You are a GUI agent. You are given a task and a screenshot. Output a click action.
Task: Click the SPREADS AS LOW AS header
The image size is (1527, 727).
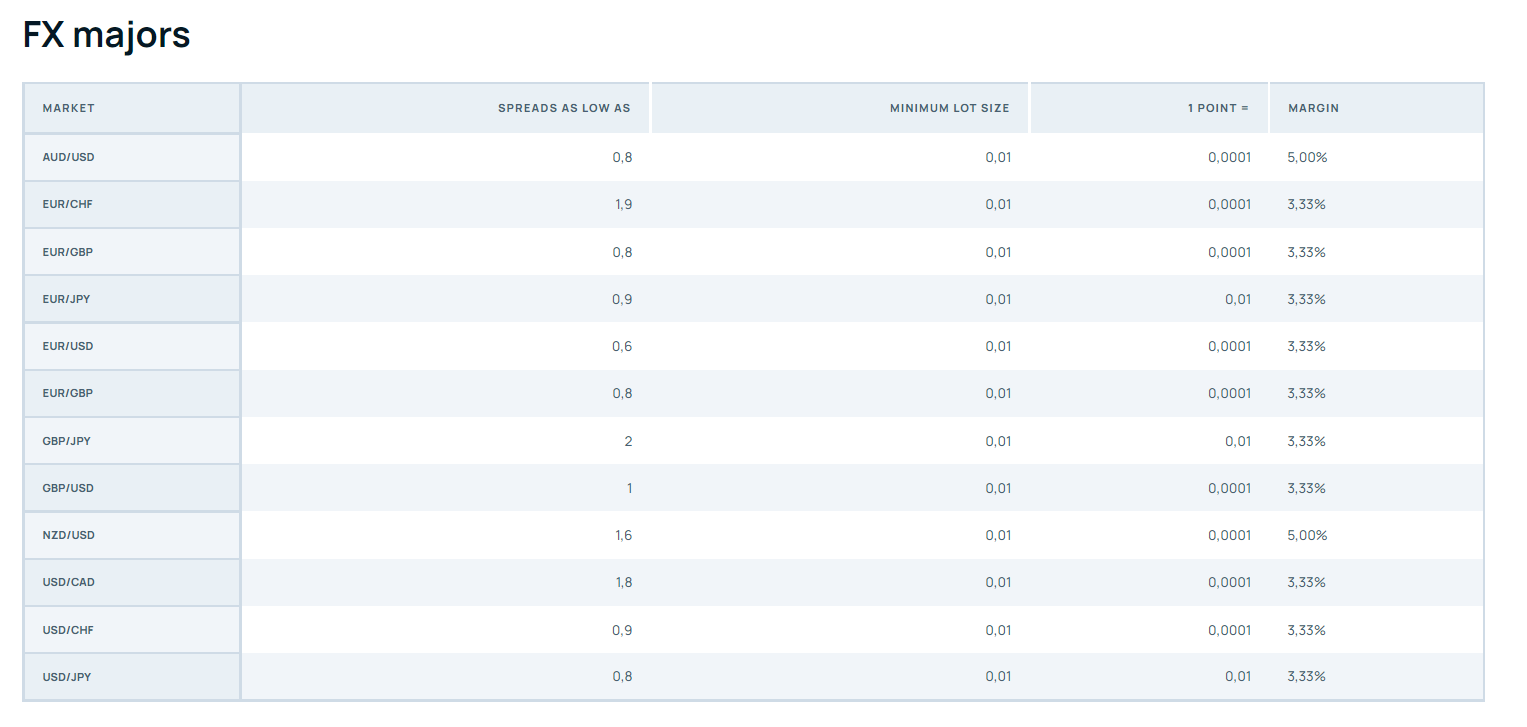[564, 108]
